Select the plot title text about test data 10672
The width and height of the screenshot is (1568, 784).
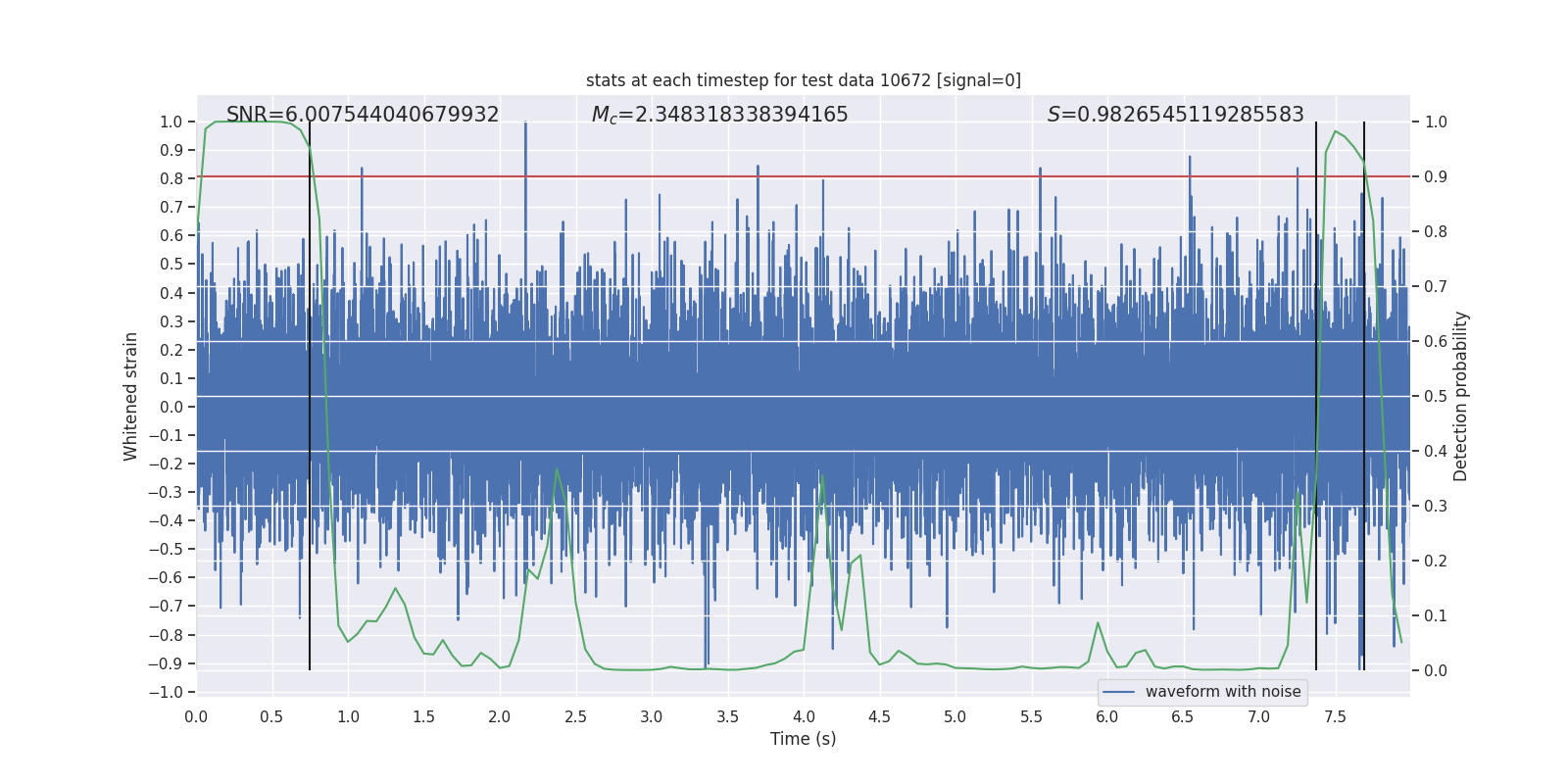803,80
